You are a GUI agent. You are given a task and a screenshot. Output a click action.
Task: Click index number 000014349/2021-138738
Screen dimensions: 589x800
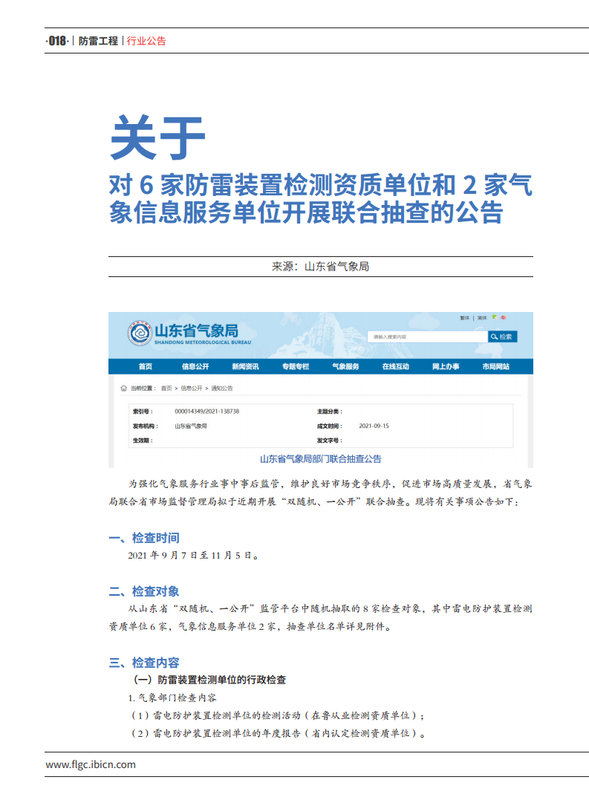(207, 411)
